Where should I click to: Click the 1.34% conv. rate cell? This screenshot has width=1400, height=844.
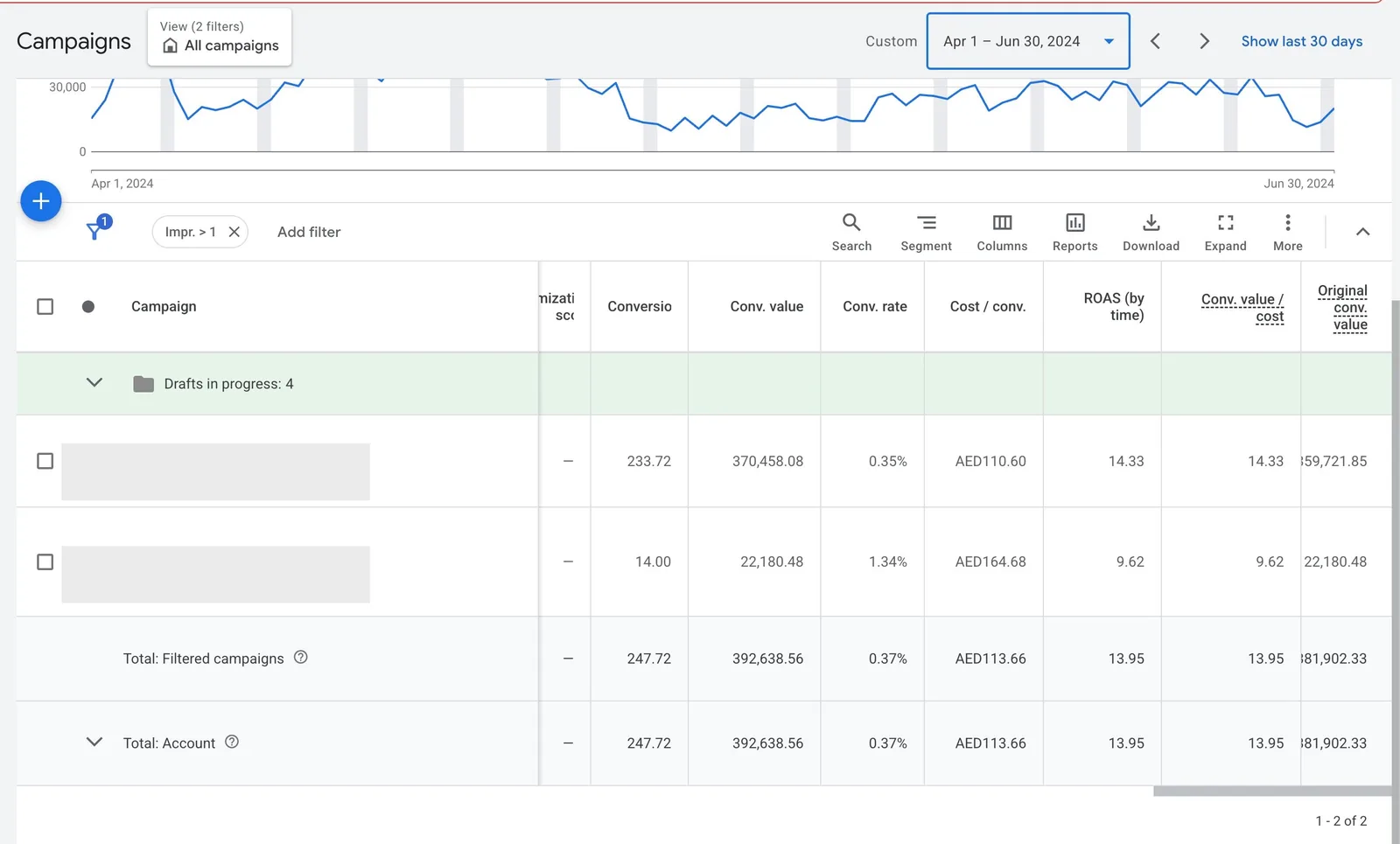(887, 562)
